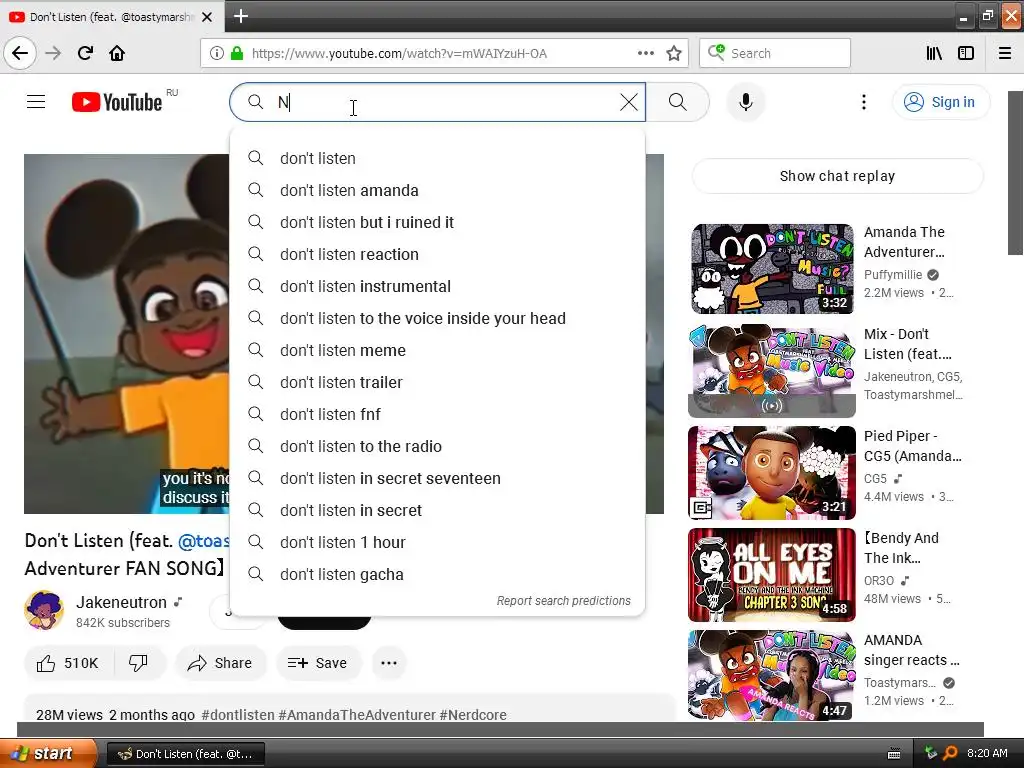The image size is (1024, 768).
Task: Open the Firefox hamburger menu
Action: coord(1005,53)
